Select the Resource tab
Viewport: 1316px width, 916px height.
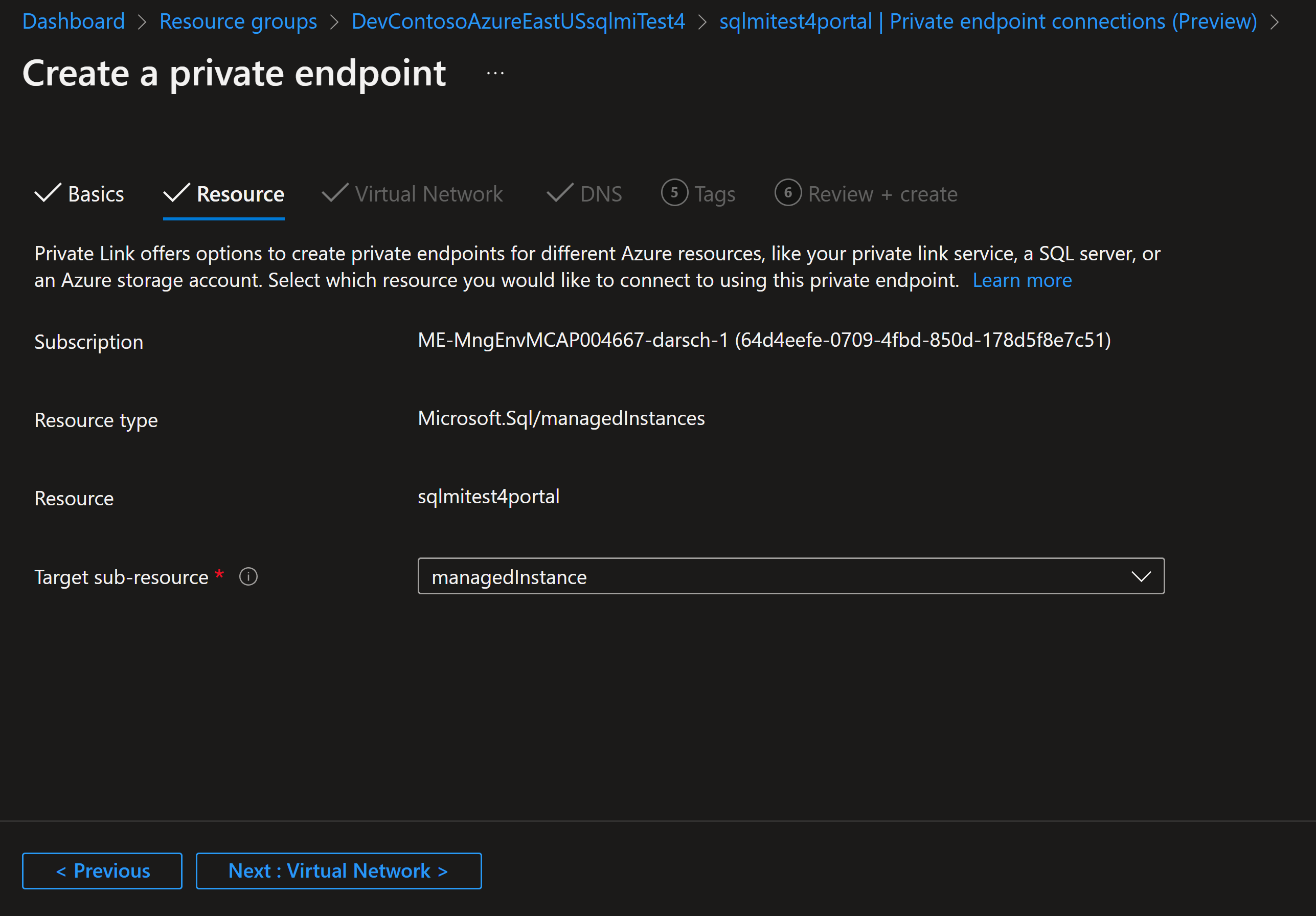(240, 194)
